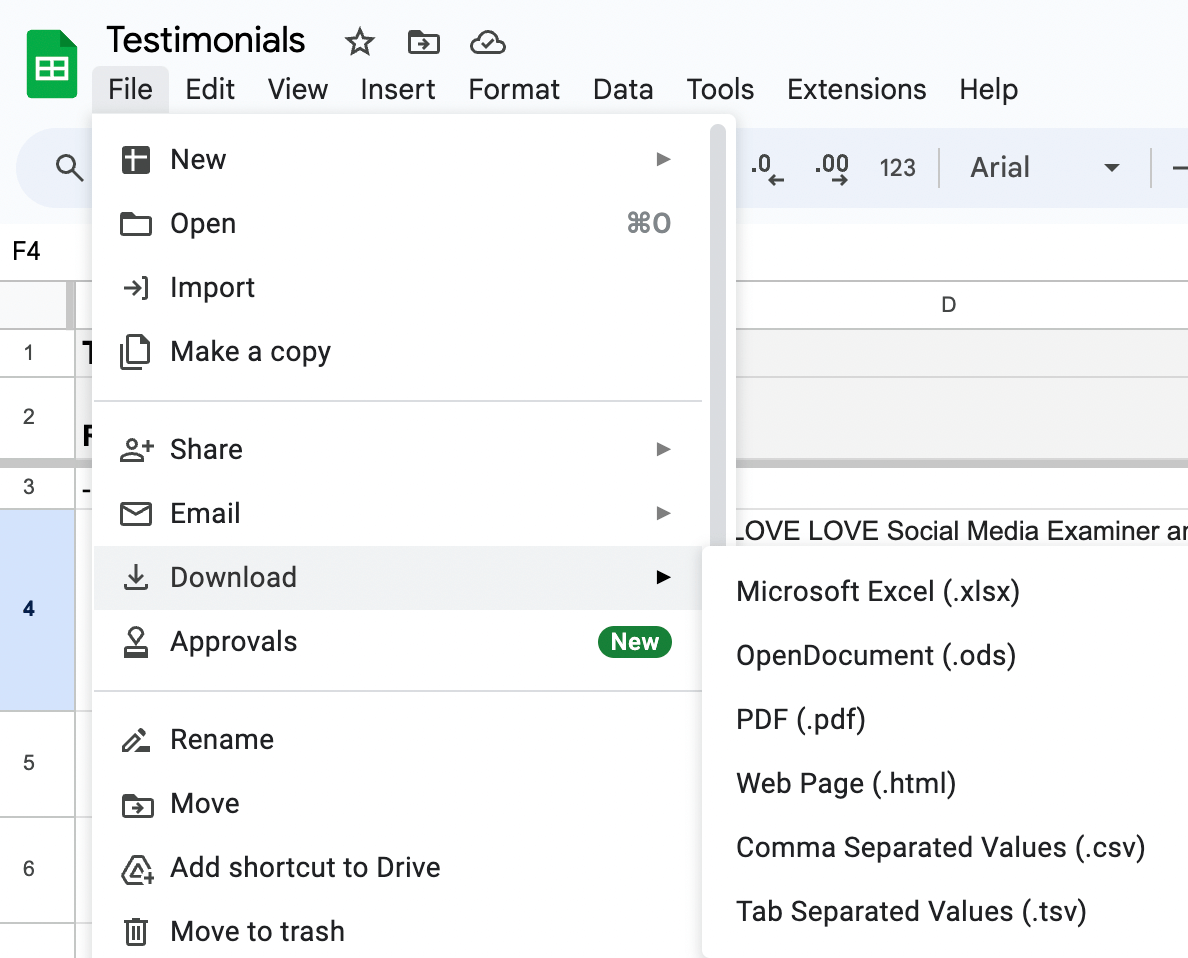Expand the Share submenu arrow

point(664,449)
